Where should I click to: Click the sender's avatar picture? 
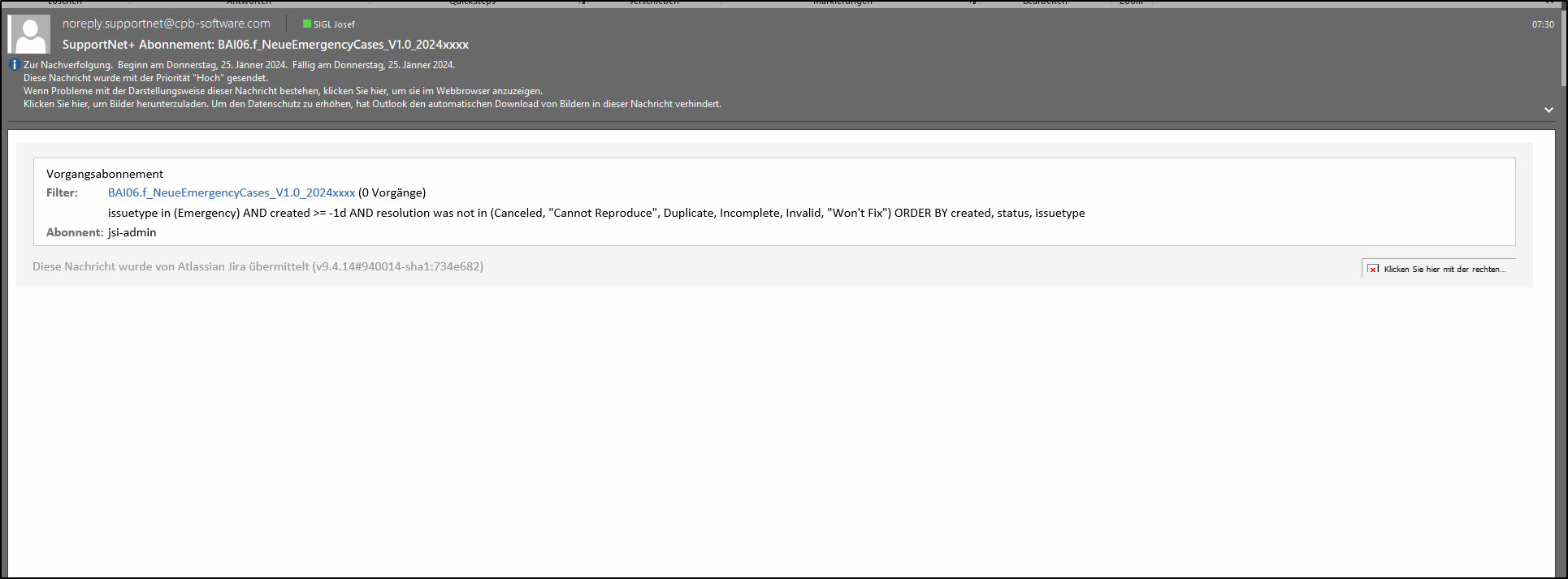(28, 35)
